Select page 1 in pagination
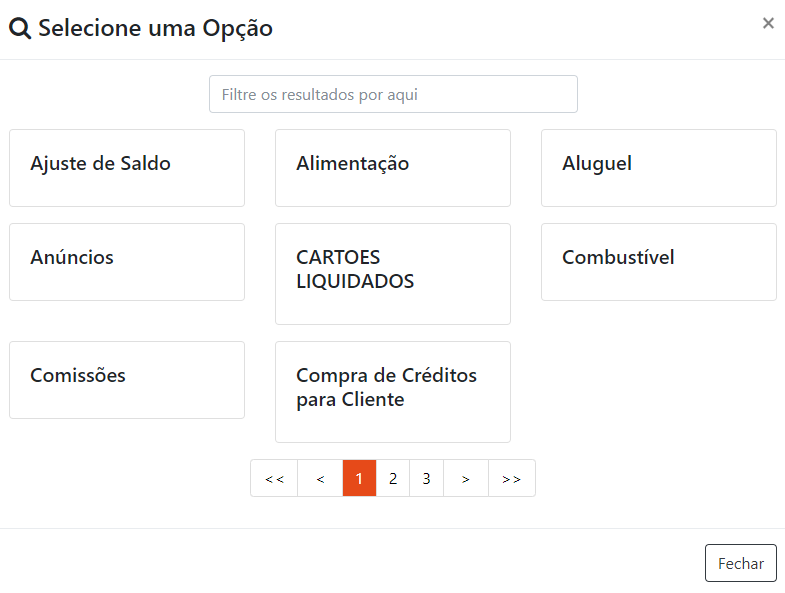The height and width of the screenshot is (593, 785). [x=359, y=479]
